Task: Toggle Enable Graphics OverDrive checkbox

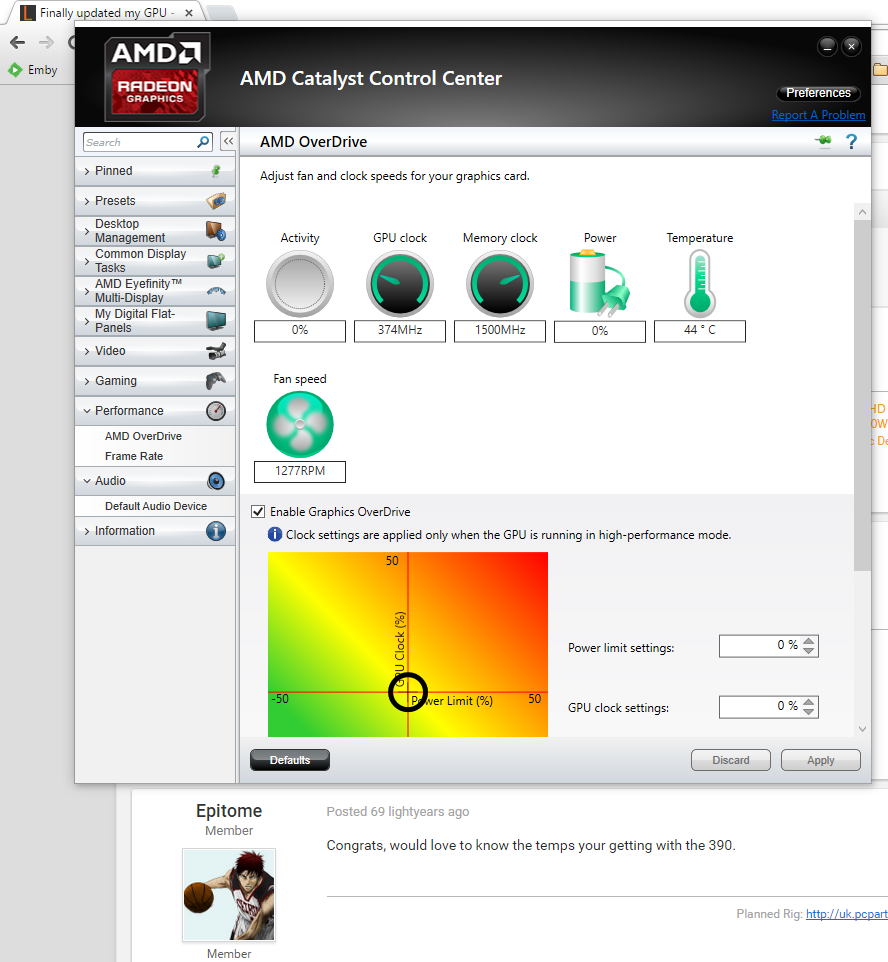Action: (258, 512)
